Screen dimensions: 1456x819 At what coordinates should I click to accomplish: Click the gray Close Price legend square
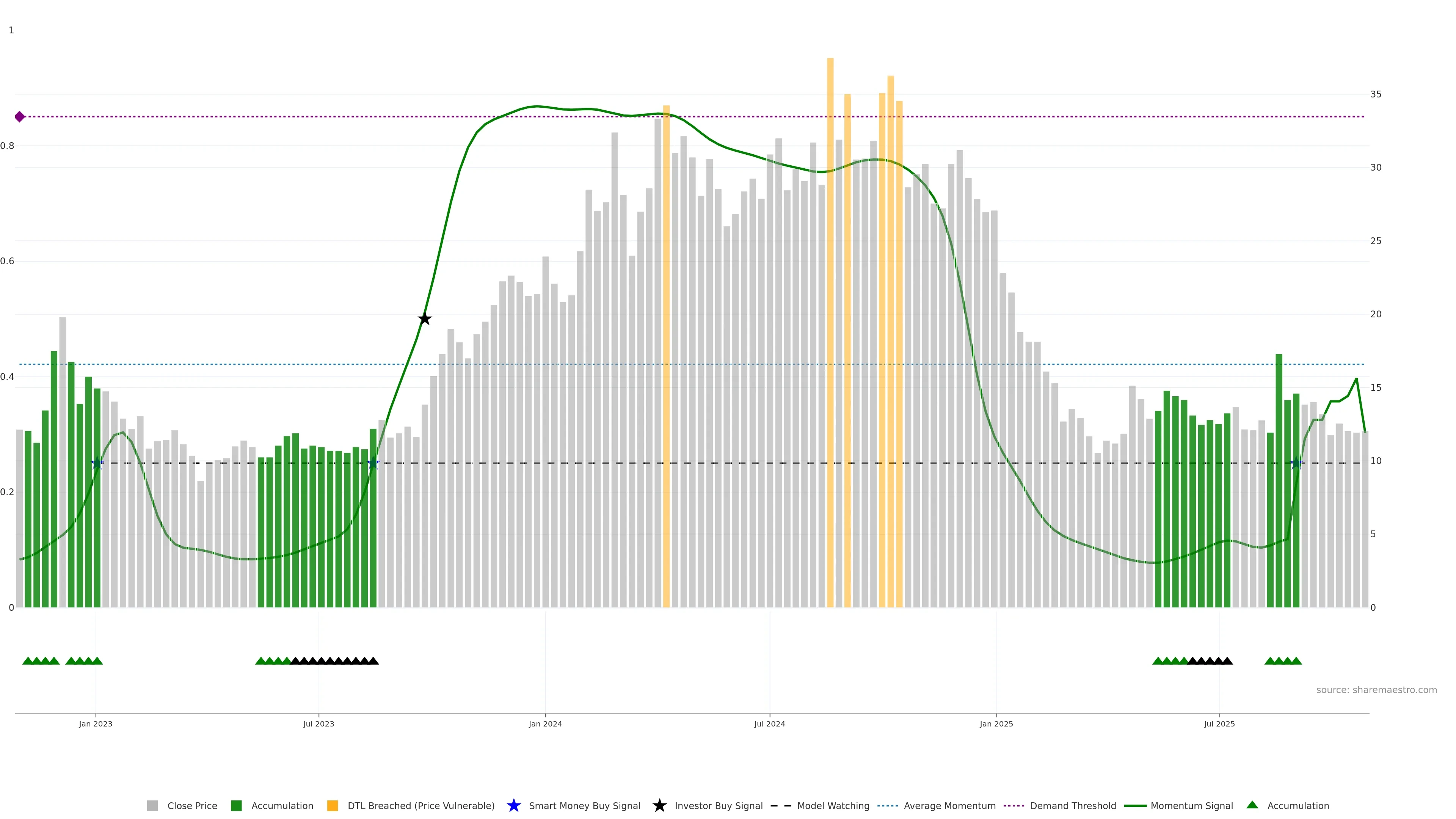[x=152, y=805]
